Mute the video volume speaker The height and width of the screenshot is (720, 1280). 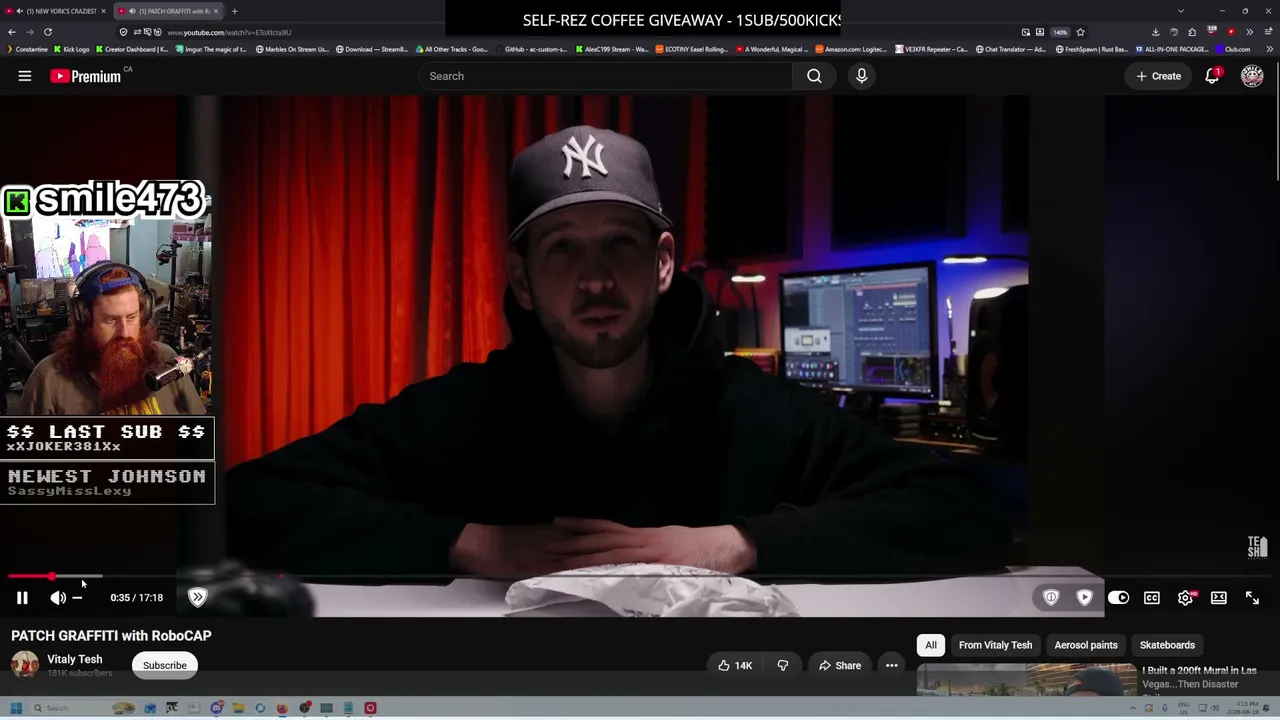coord(58,598)
